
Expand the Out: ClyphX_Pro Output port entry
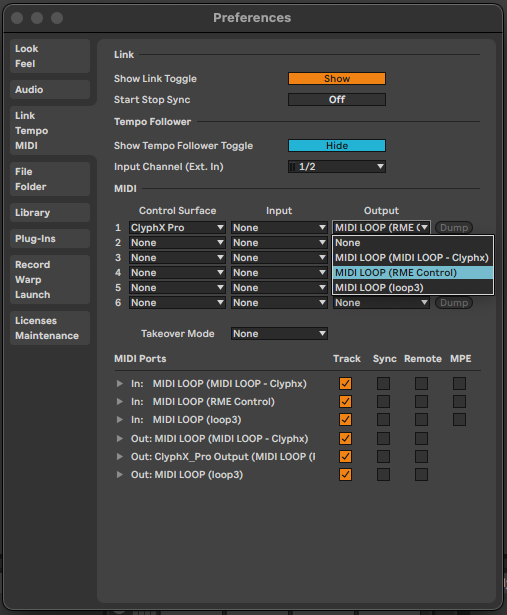[120, 457]
